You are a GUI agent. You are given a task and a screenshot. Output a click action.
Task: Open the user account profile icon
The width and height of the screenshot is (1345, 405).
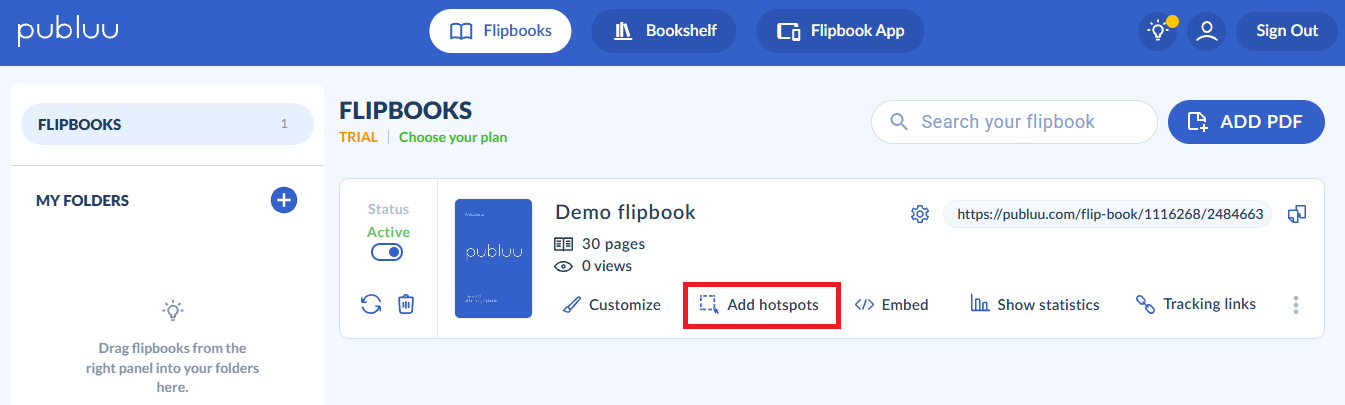click(1207, 31)
